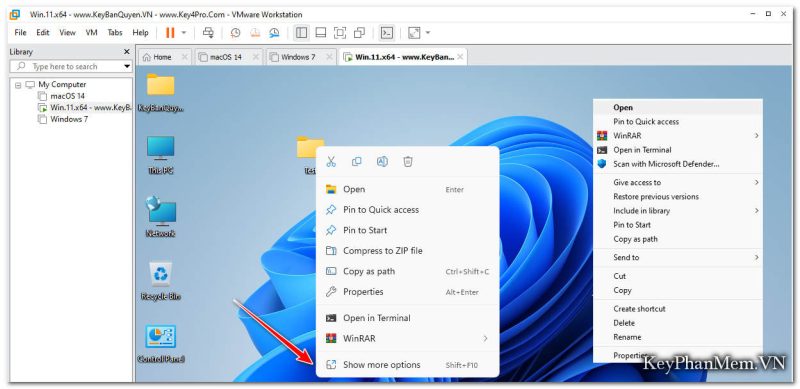The width and height of the screenshot is (800, 389).
Task: Select This PC desktop icon
Action: point(161,155)
